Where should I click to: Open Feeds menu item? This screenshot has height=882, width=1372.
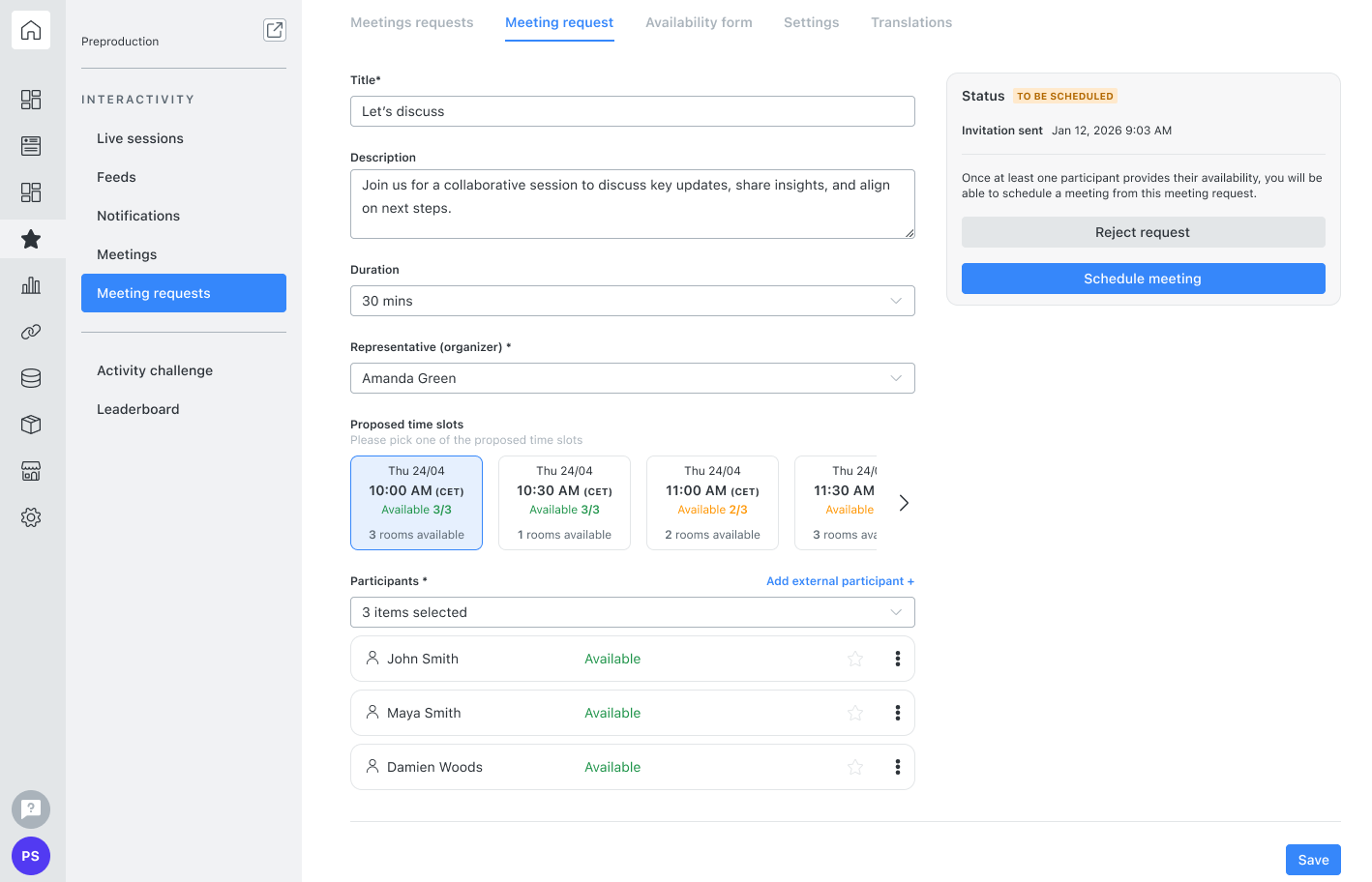tap(184, 177)
